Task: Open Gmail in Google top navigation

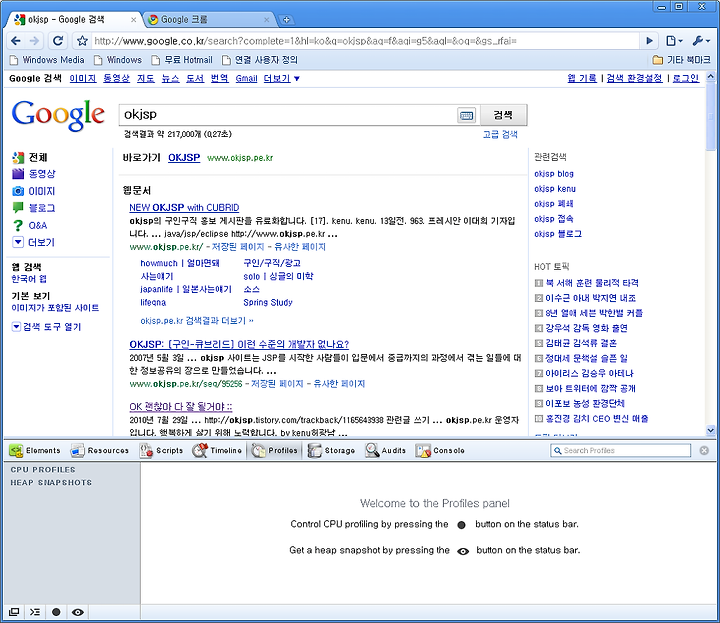Action: coord(246,79)
